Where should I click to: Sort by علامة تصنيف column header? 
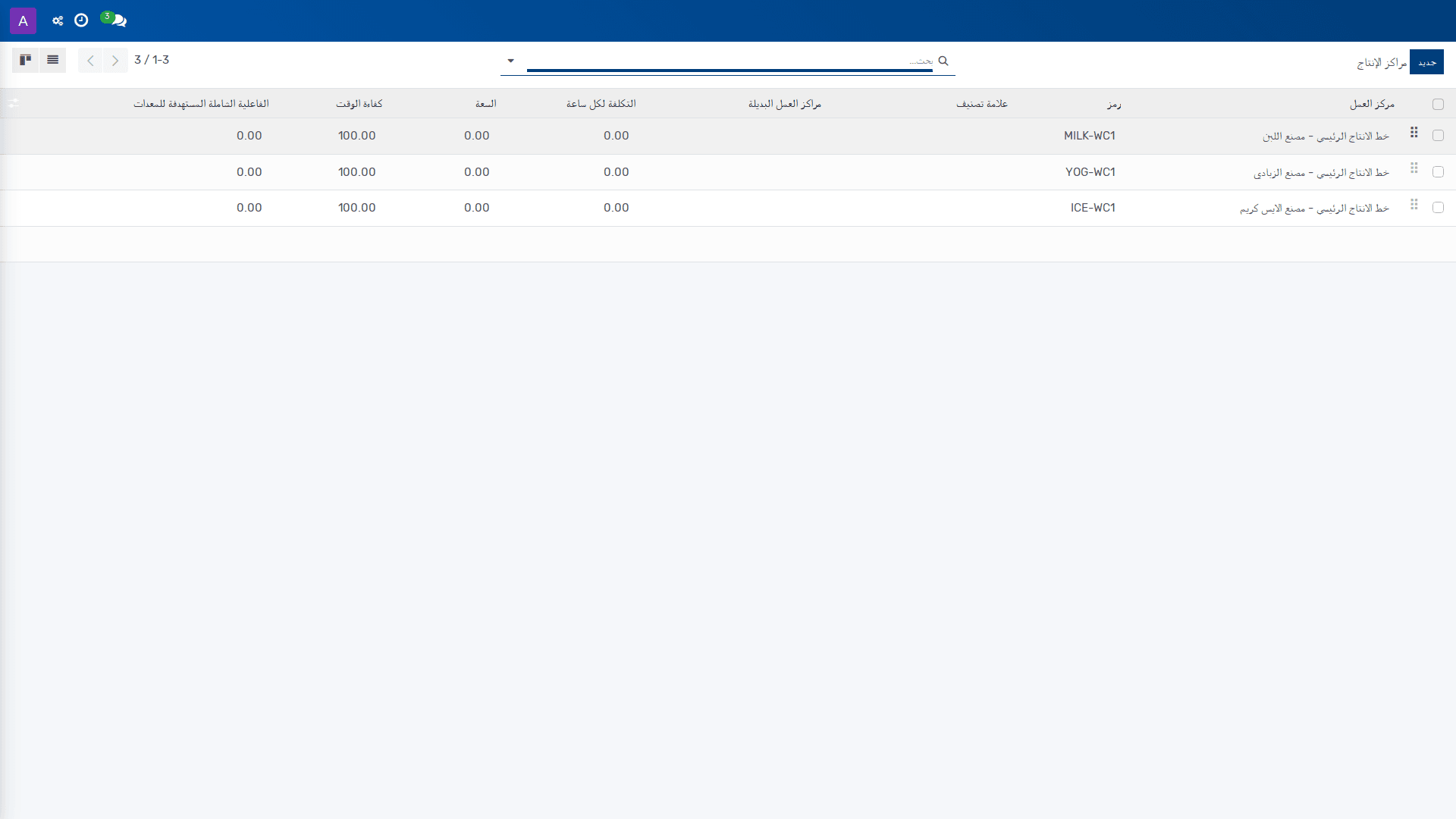(x=982, y=104)
